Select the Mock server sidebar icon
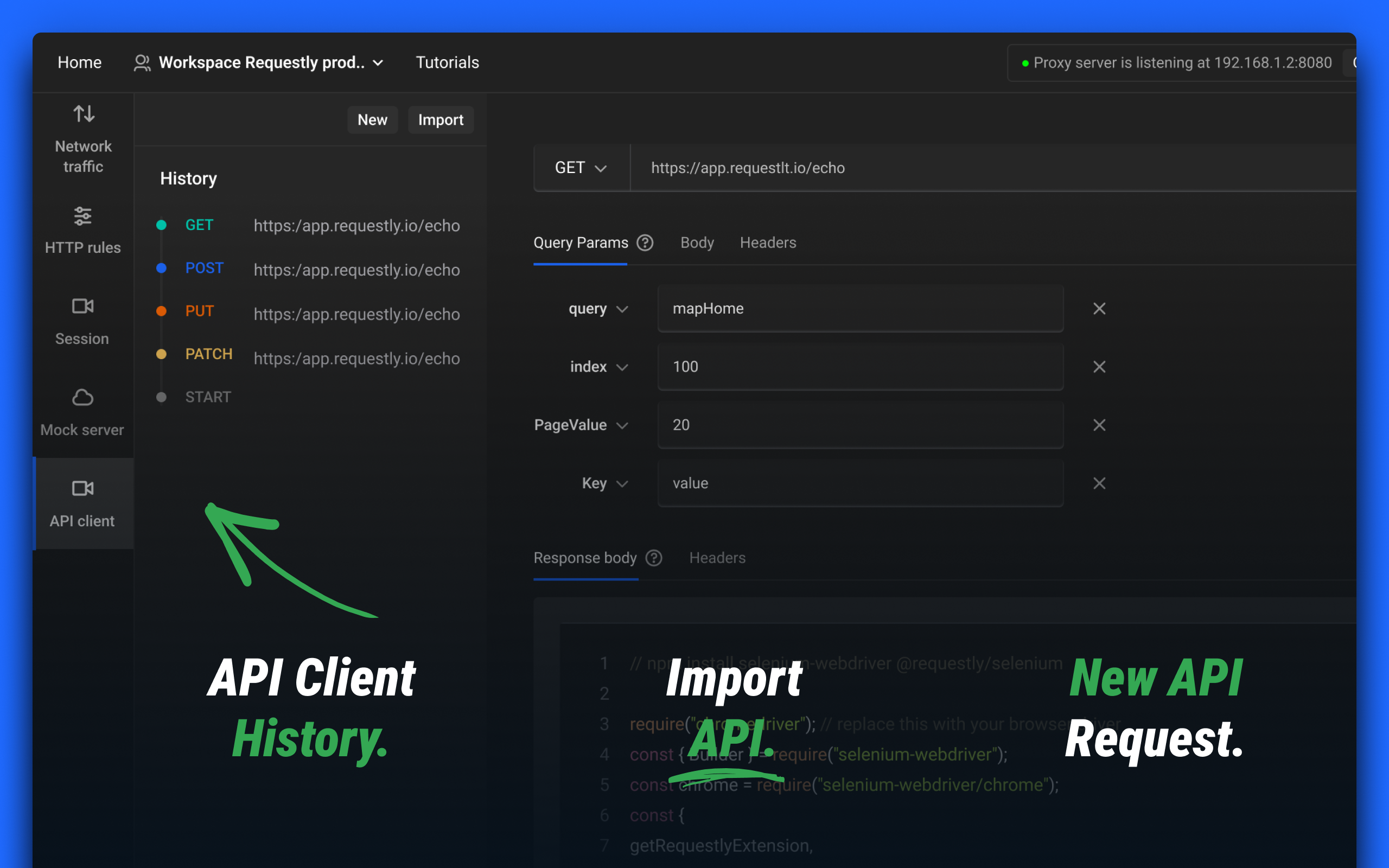Image resolution: width=1389 pixels, height=868 pixels. coord(82,411)
